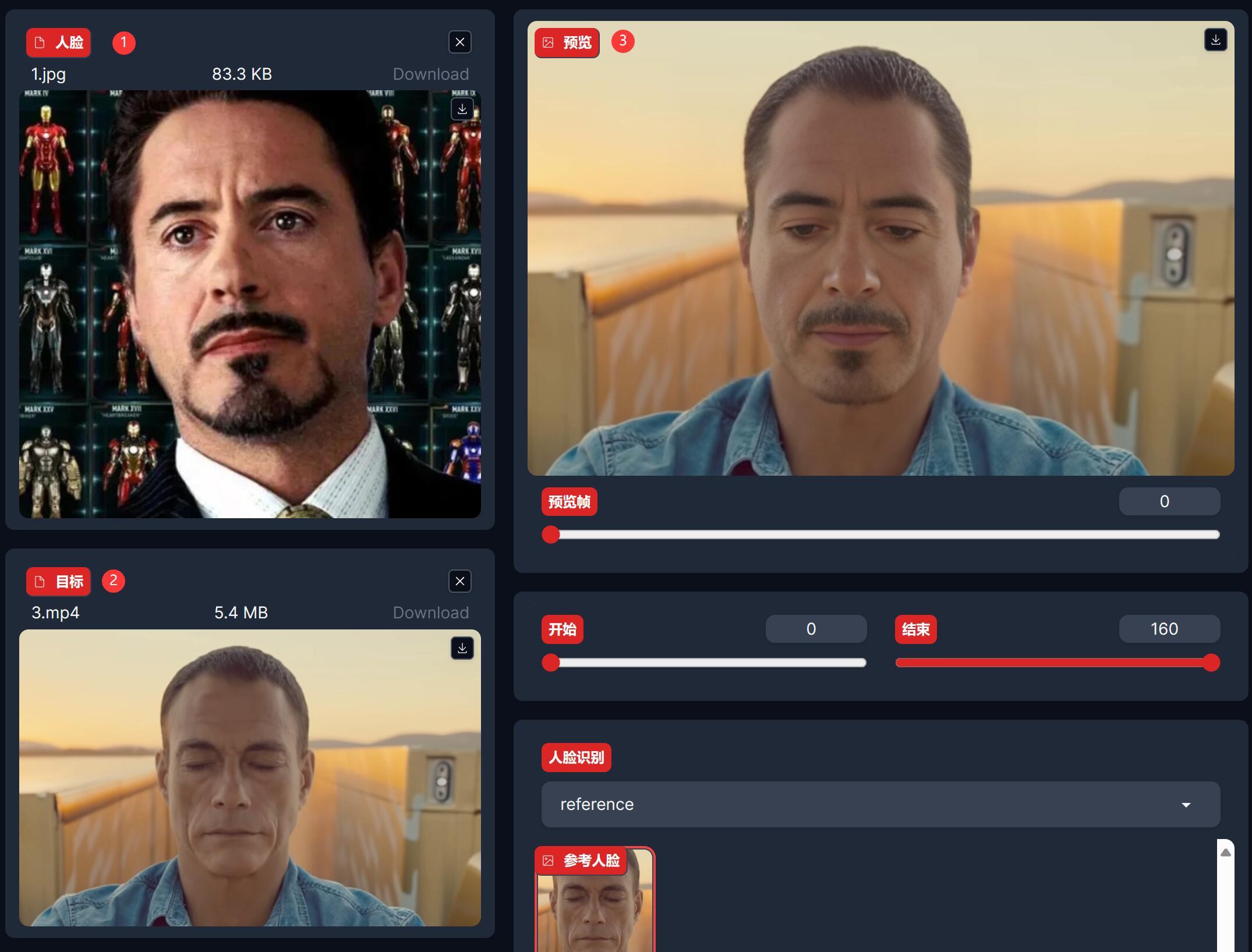Download icon on the 1.jpg face image

(462, 109)
